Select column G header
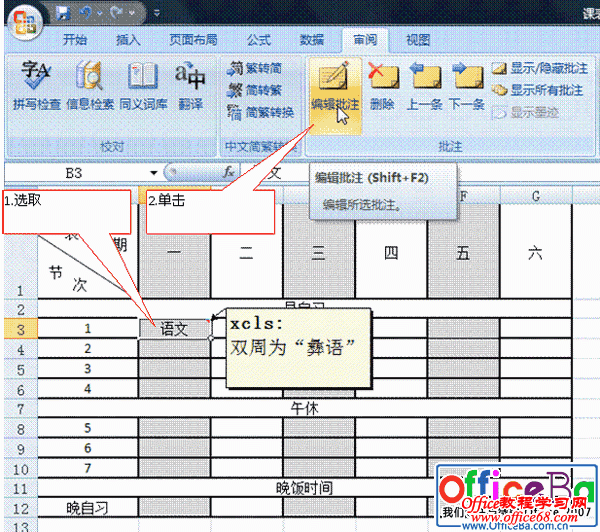The width and height of the screenshot is (600, 532). click(x=536, y=196)
